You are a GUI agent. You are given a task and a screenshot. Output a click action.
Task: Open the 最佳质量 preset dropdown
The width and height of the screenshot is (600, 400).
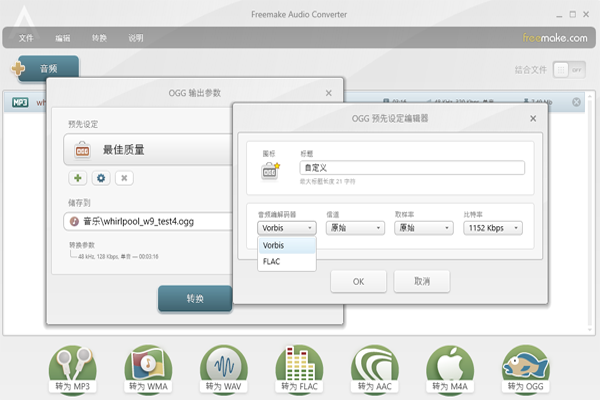(x=148, y=150)
